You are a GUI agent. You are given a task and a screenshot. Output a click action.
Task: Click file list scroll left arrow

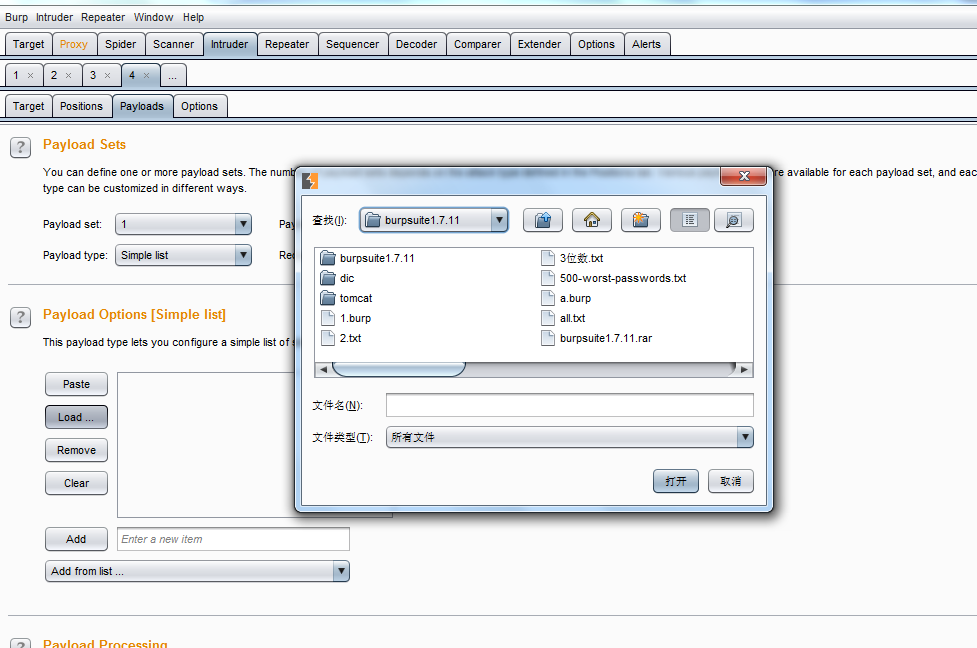coord(323,369)
